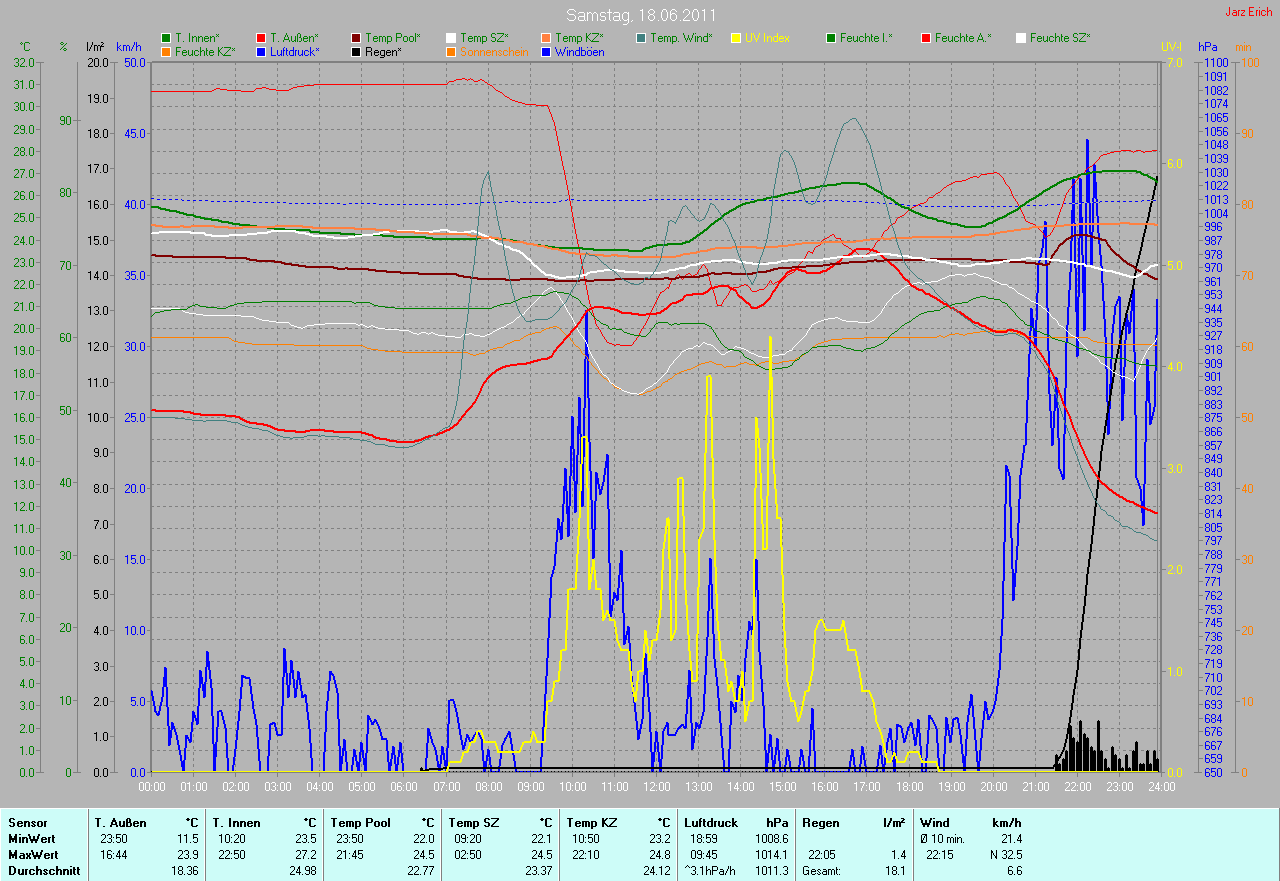Select the 'MinWert' row label

point(31,839)
